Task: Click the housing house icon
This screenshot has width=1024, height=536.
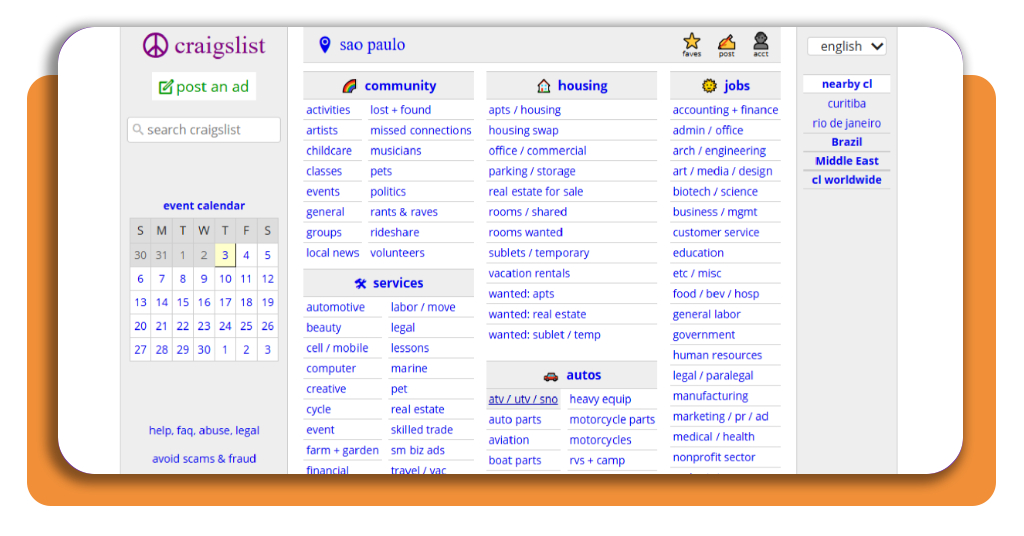Action: (543, 86)
